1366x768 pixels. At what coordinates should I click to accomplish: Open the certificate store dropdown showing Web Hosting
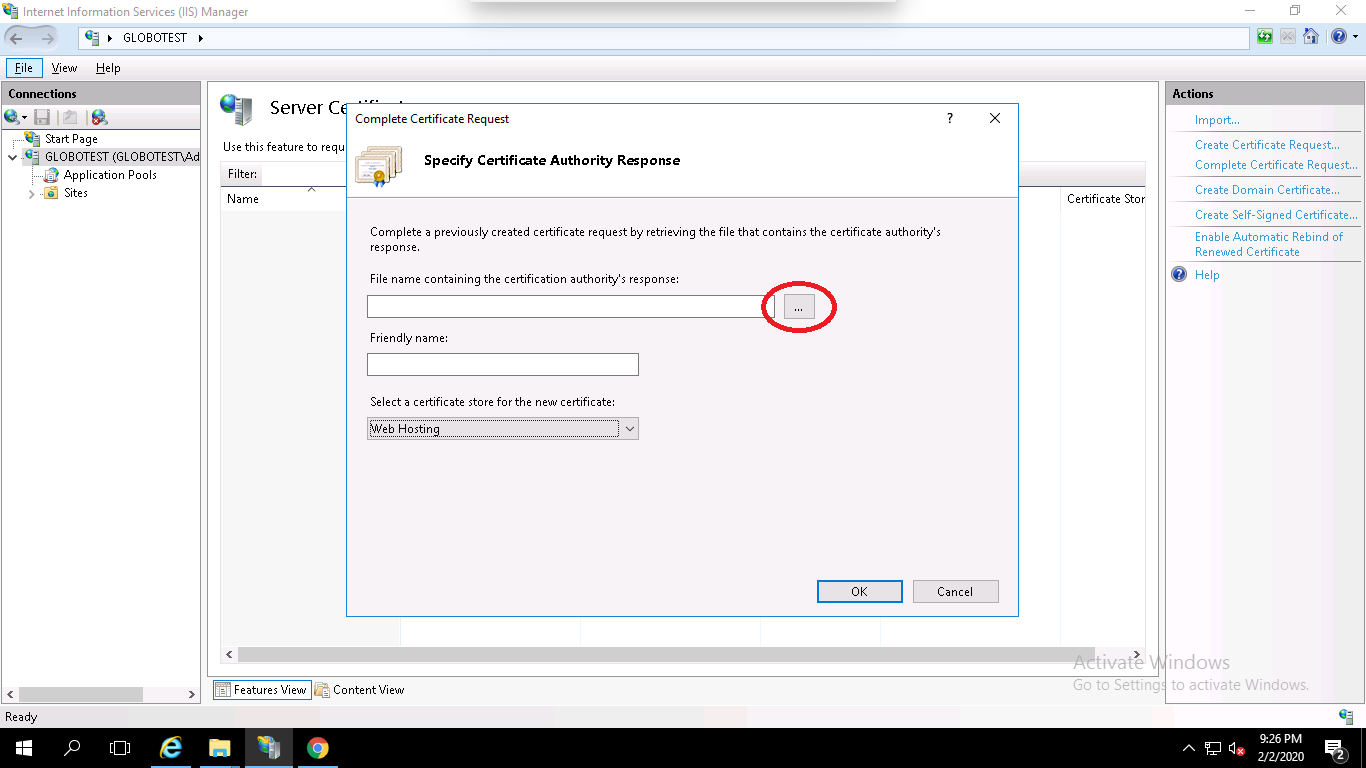(503, 429)
